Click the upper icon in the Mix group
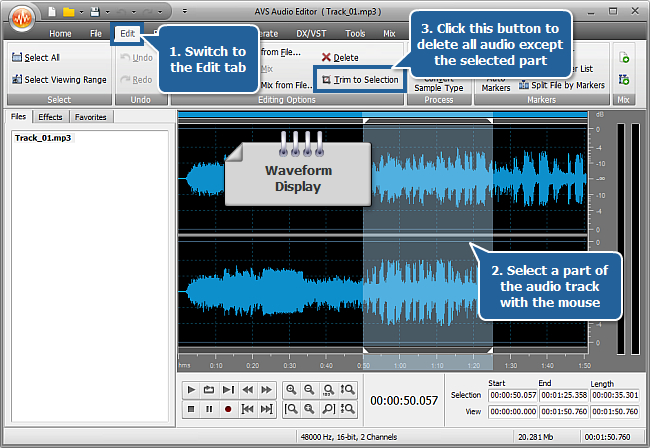 624,57
